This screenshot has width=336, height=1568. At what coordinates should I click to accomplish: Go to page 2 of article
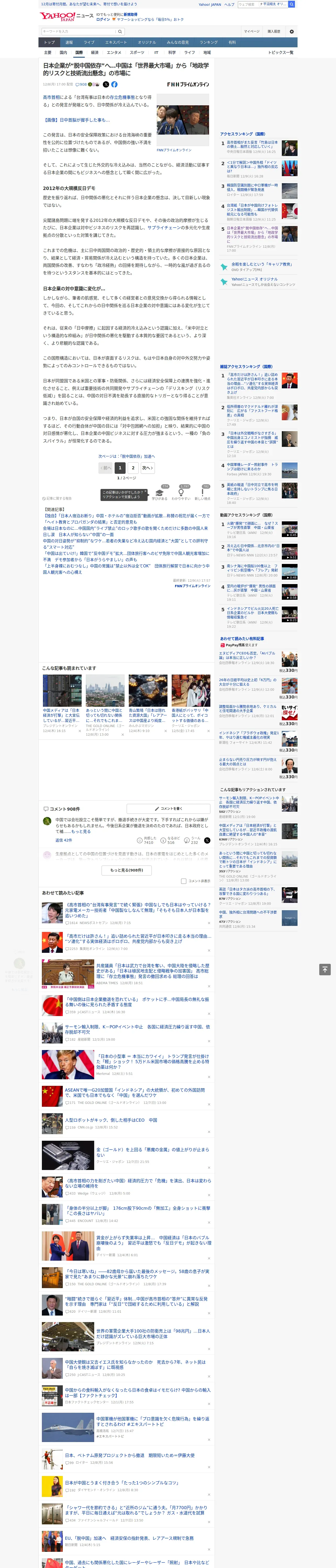(133, 468)
